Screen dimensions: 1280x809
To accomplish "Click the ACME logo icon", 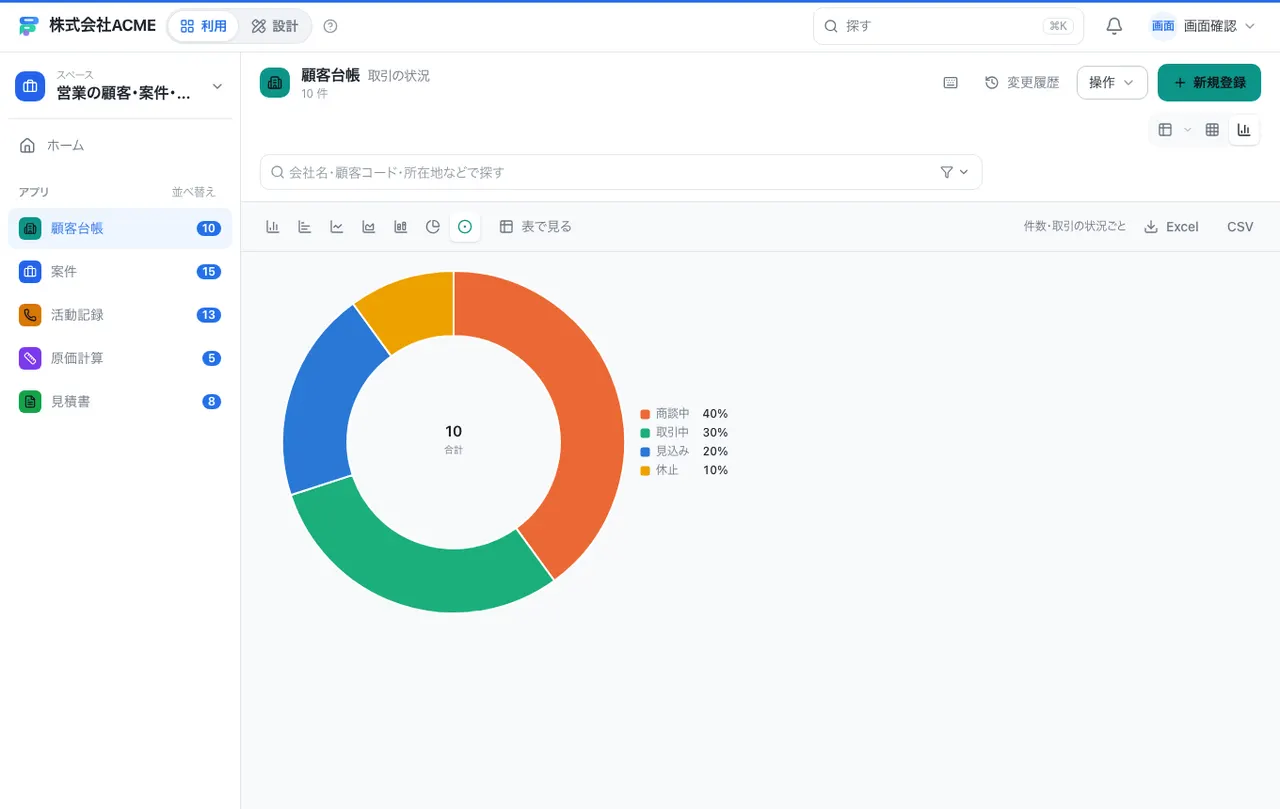I will (28, 26).
